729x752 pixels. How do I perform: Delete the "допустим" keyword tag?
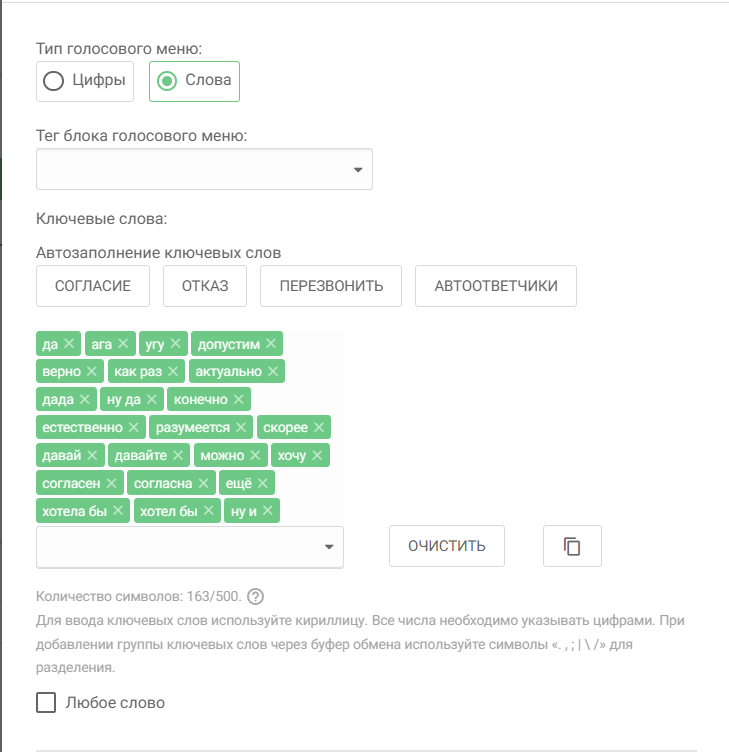coord(271,344)
